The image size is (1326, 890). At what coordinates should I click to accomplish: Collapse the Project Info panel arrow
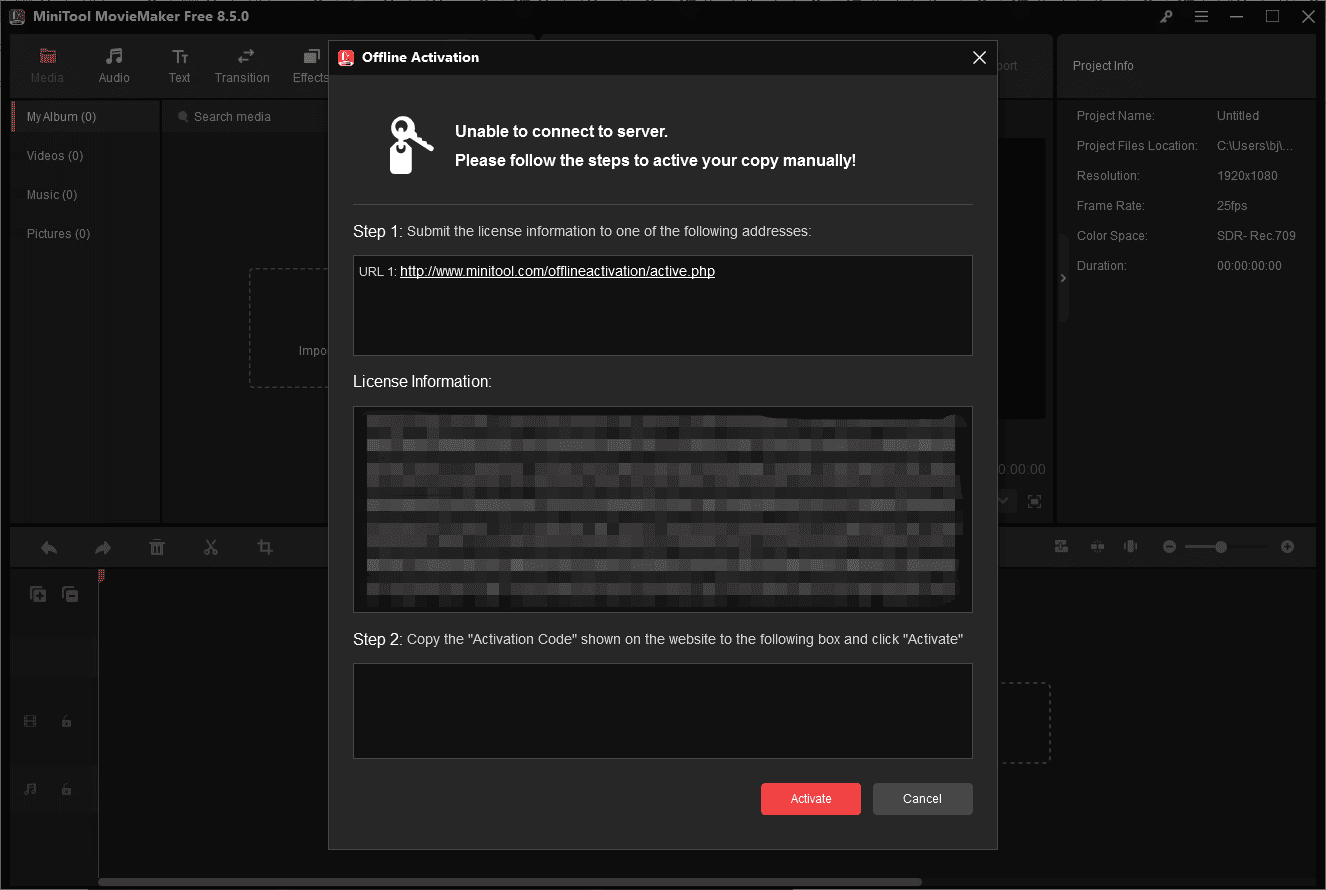(x=1062, y=278)
